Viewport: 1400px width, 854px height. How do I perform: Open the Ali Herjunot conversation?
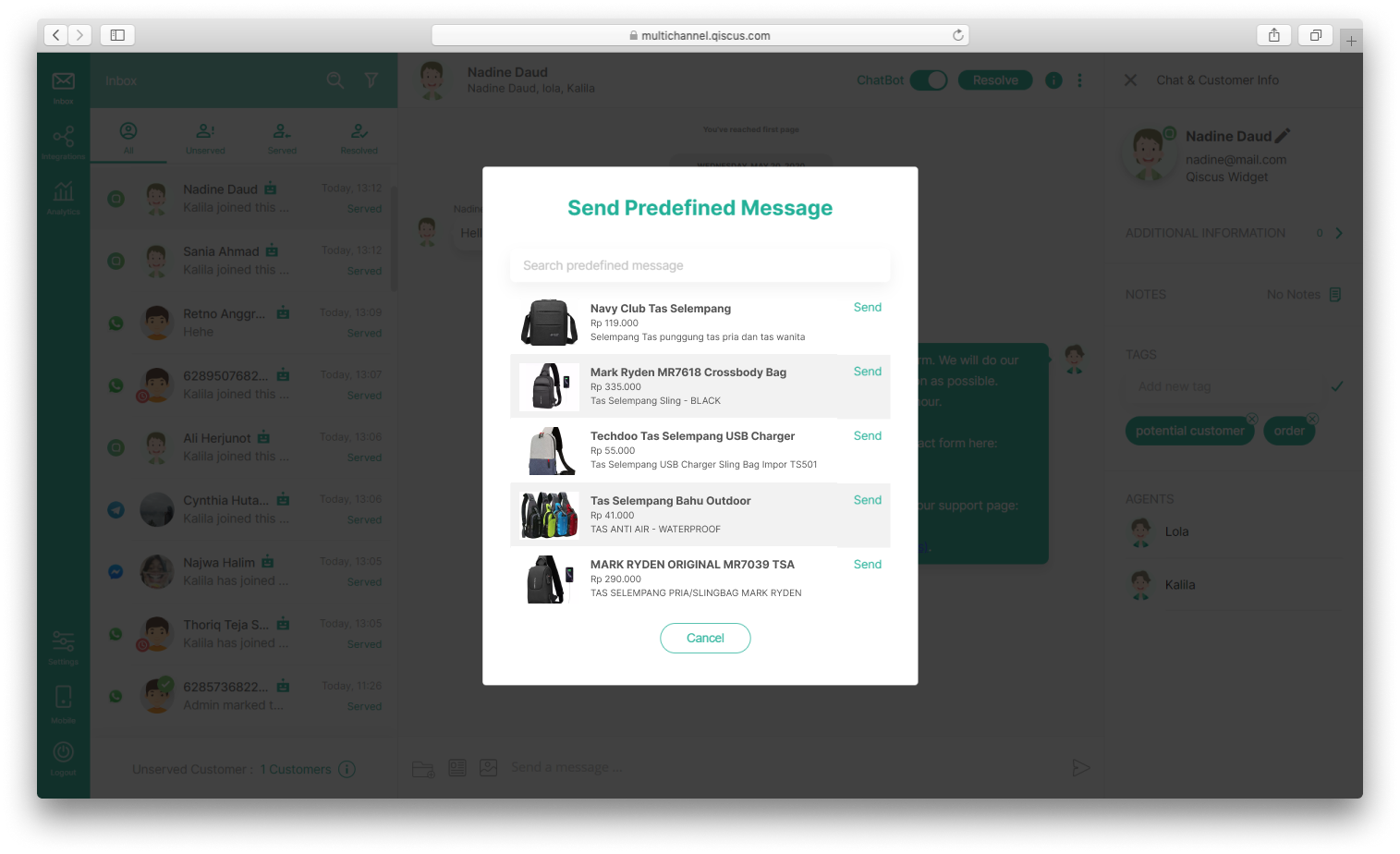[x=244, y=446]
